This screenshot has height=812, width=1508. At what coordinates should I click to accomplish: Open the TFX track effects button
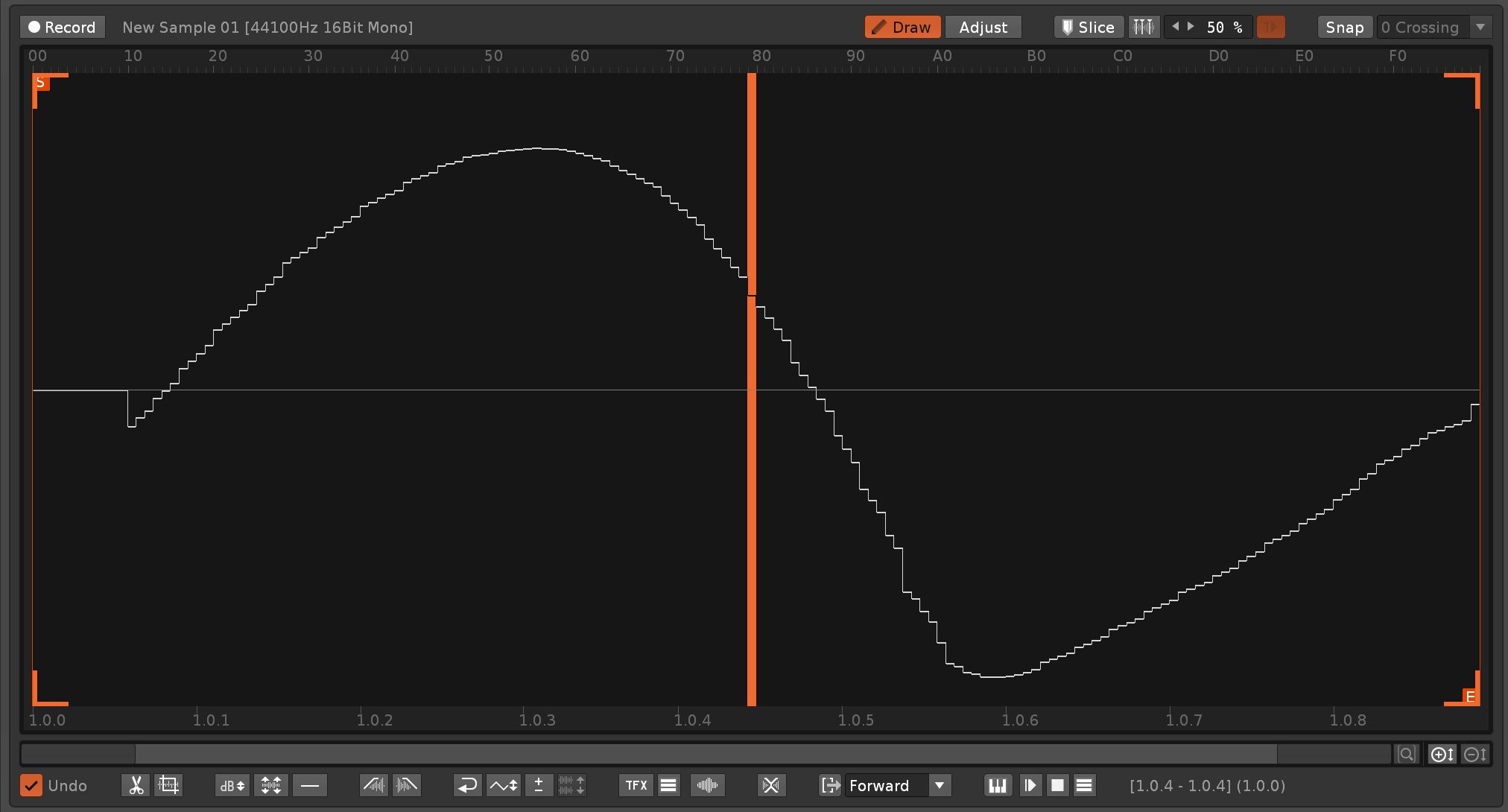636,785
